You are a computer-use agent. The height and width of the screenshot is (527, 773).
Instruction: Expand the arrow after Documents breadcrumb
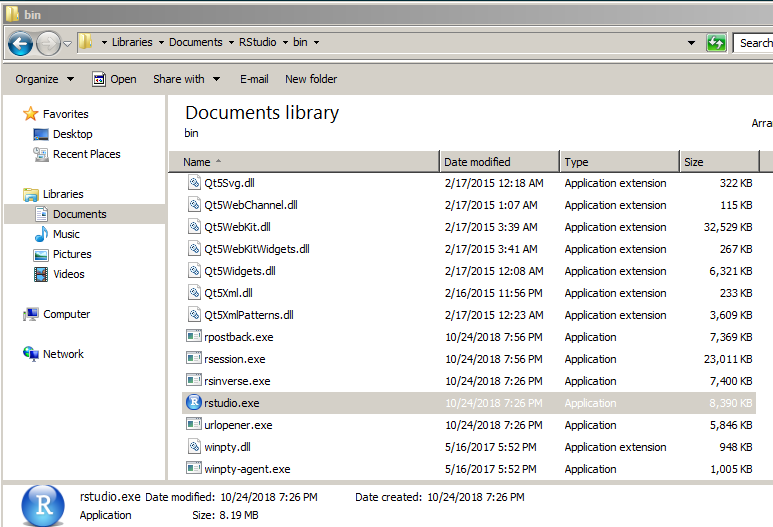pos(231,42)
